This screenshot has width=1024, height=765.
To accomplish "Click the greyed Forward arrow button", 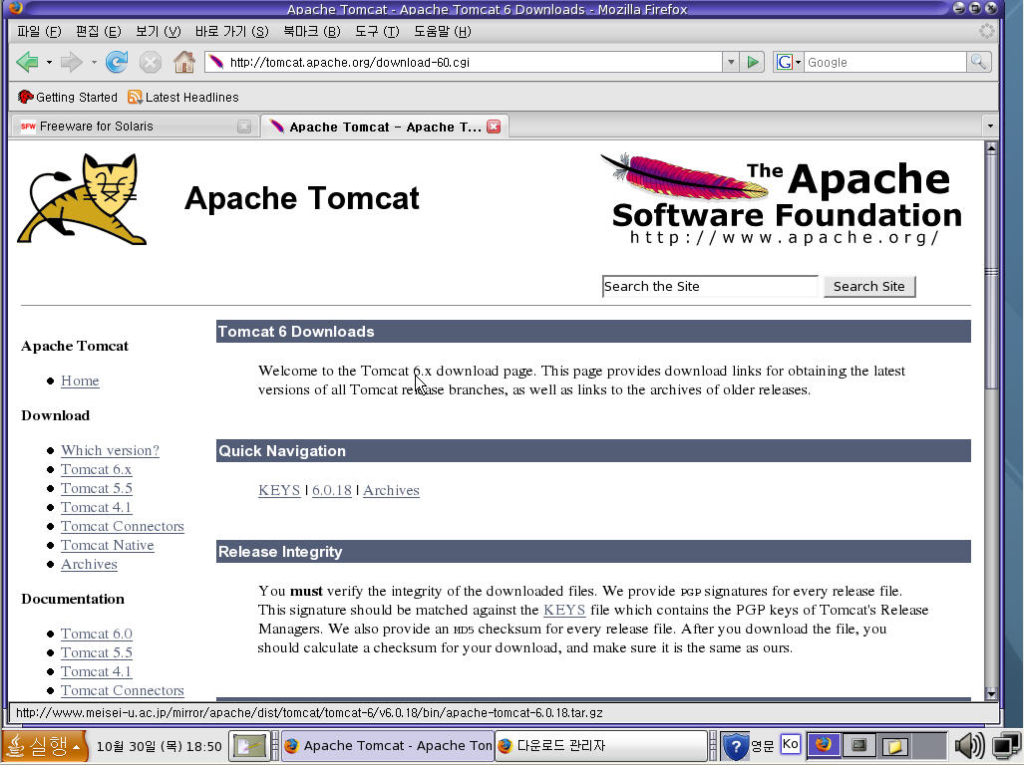I will pyautogui.click(x=71, y=63).
